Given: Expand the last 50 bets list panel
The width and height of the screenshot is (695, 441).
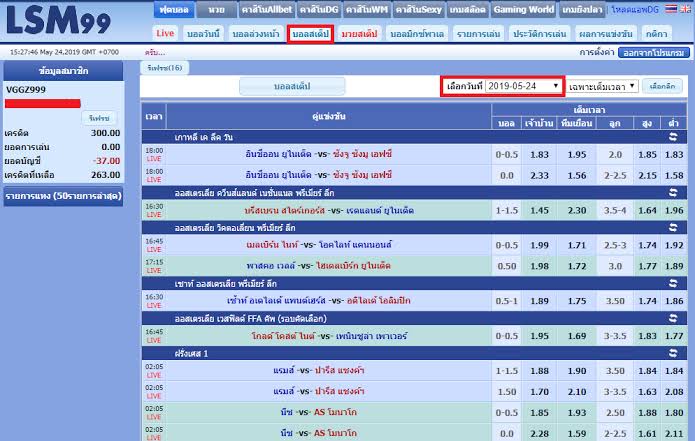Looking at the screenshot, I should (x=70, y=197).
